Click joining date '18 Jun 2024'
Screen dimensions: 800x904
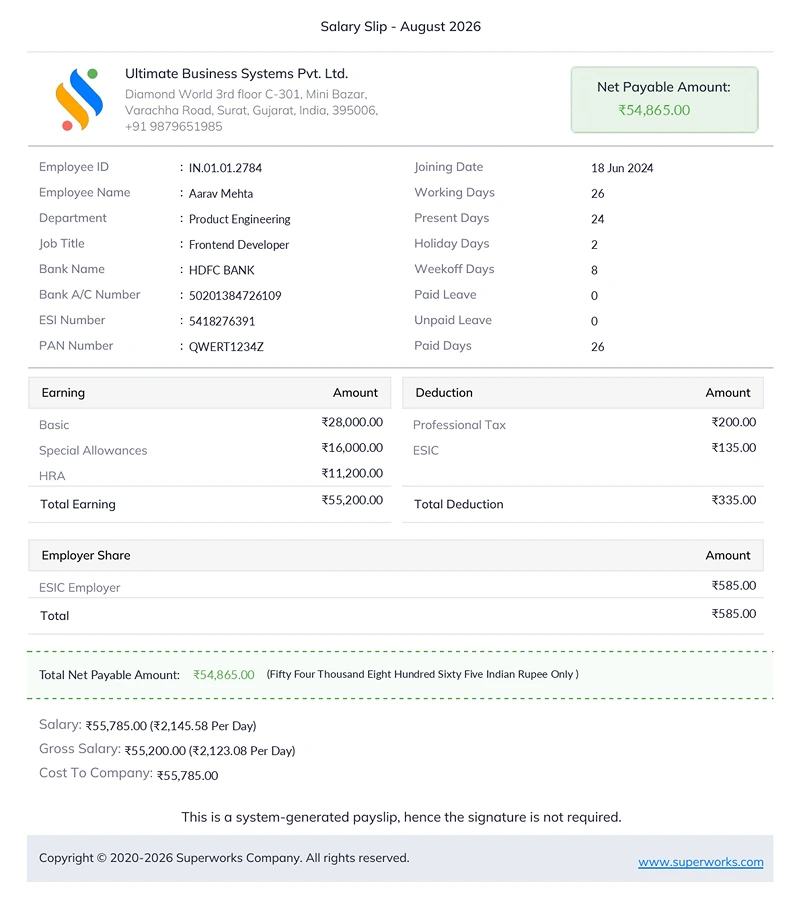pyautogui.click(x=622, y=168)
